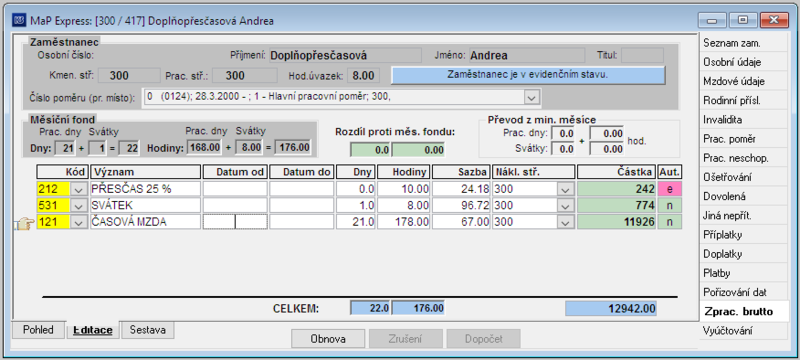Screen dimensions: 800x360
Task: Click the CELKEM total 12942.00
Action: [611, 308]
